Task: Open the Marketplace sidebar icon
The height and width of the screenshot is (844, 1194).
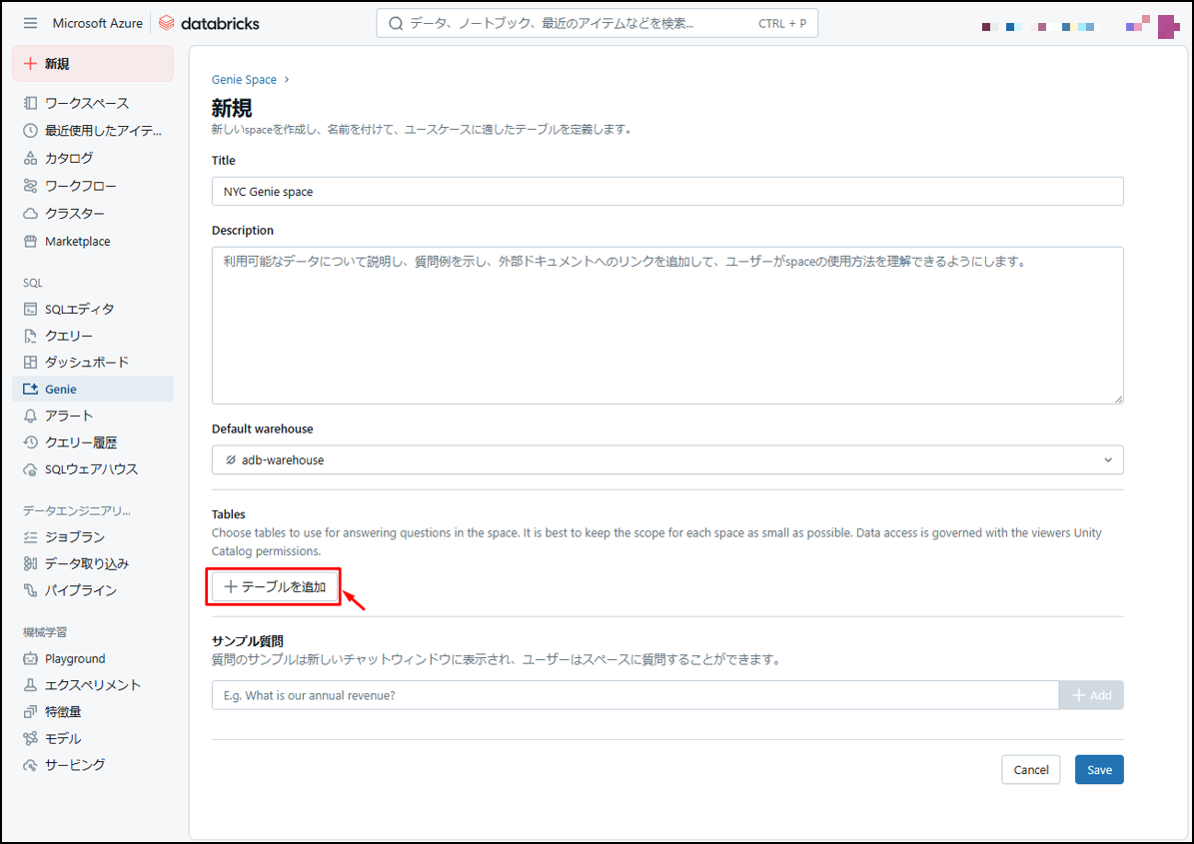Action: (x=30, y=241)
